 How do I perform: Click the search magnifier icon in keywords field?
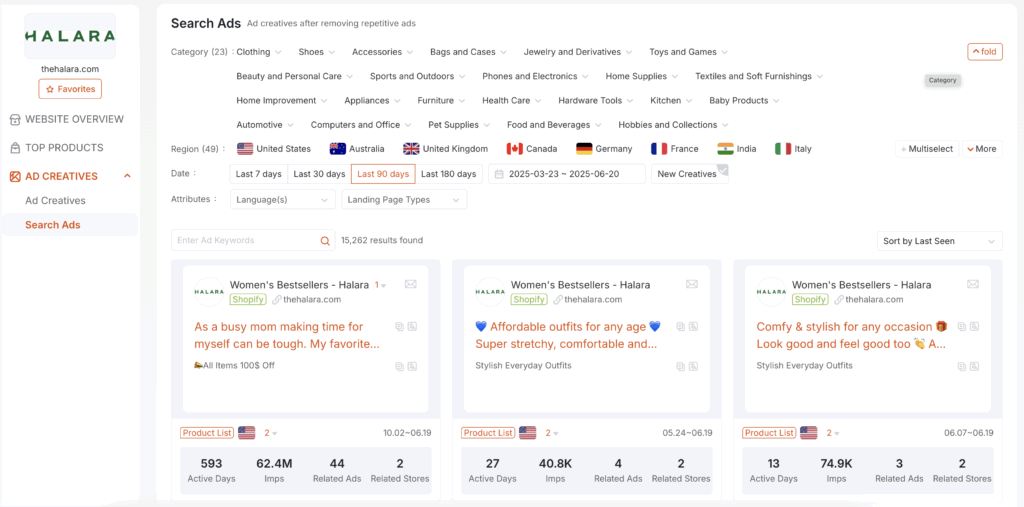(325, 241)
